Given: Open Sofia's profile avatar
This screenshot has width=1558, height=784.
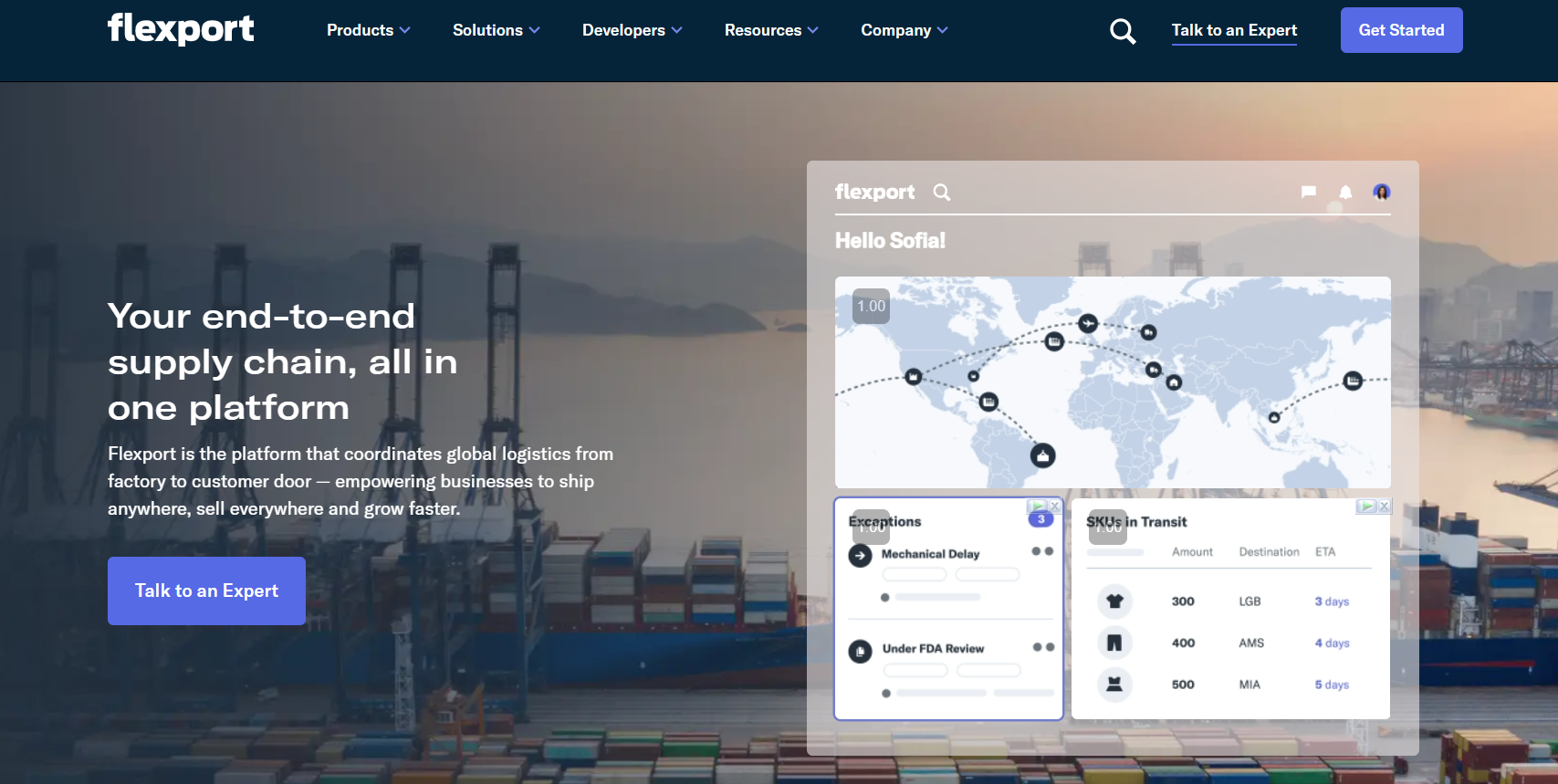Looking at the screenshot, I should [x=1382, y=192].
